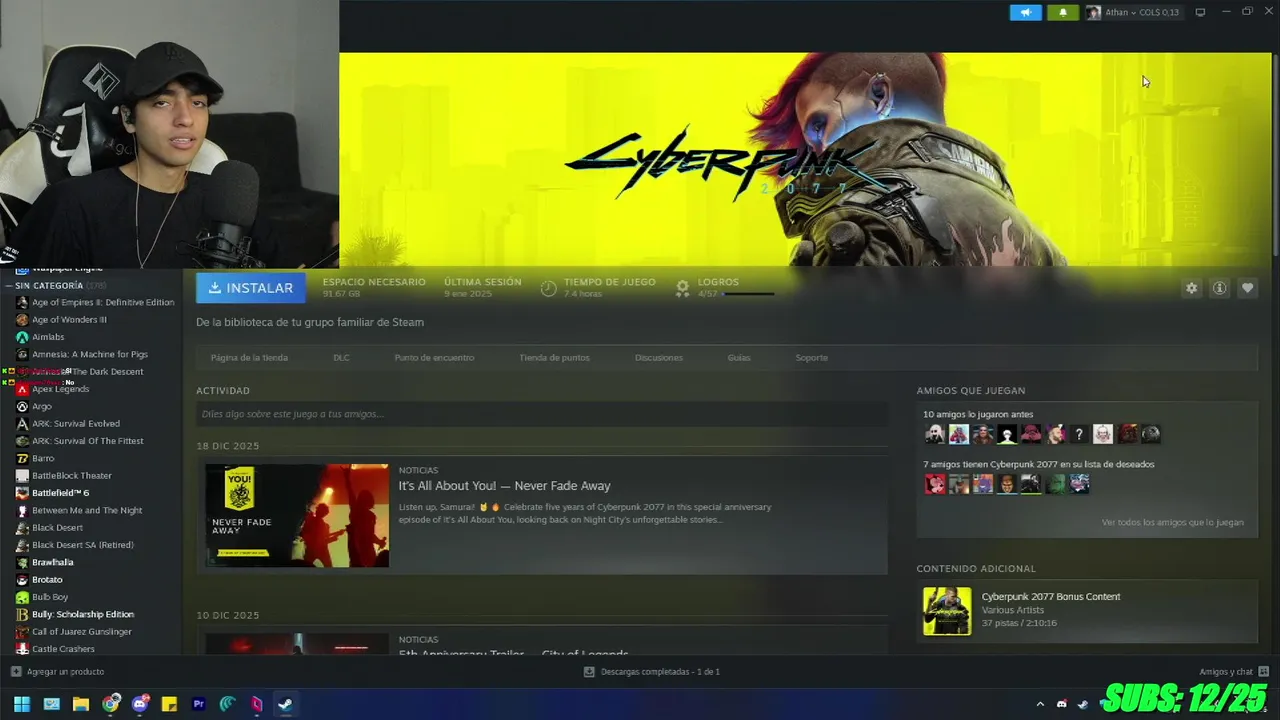Image resolution: width=1280 pixels, height=720 pixels.
Task: Open Windows Start menu
Action: (21, 704)
